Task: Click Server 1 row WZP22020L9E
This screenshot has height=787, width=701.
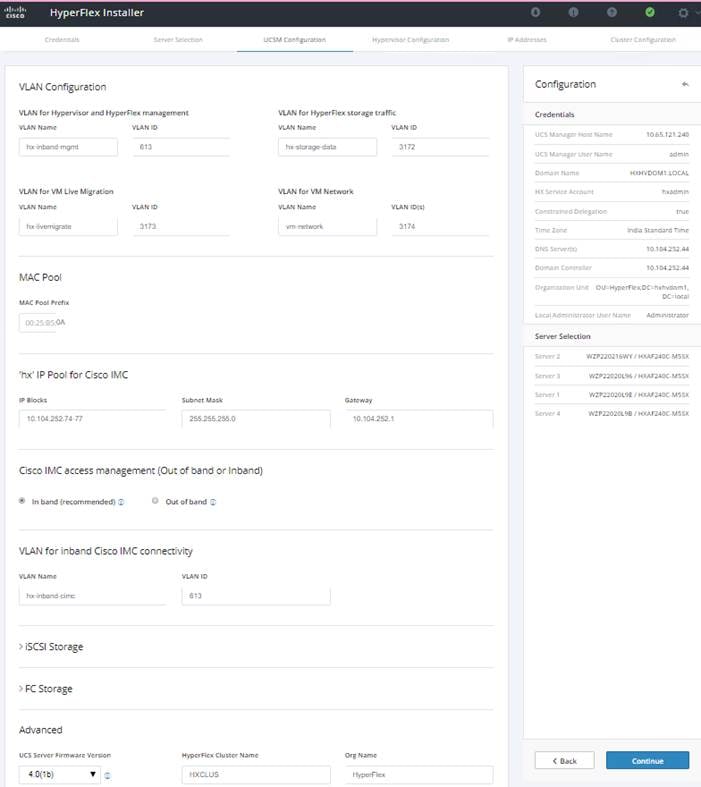Action: (x=612, y=395)
